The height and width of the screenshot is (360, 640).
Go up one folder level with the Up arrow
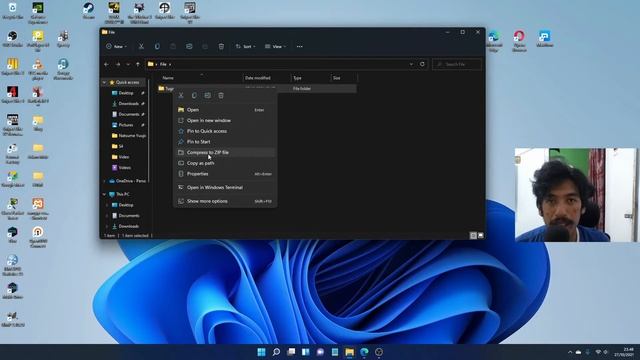click(x=138, y=64)
